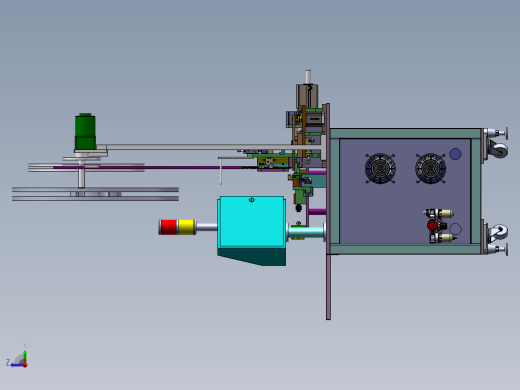Select the filled blue circle on cabinet panel
The image size is (520, 390).
455,154
